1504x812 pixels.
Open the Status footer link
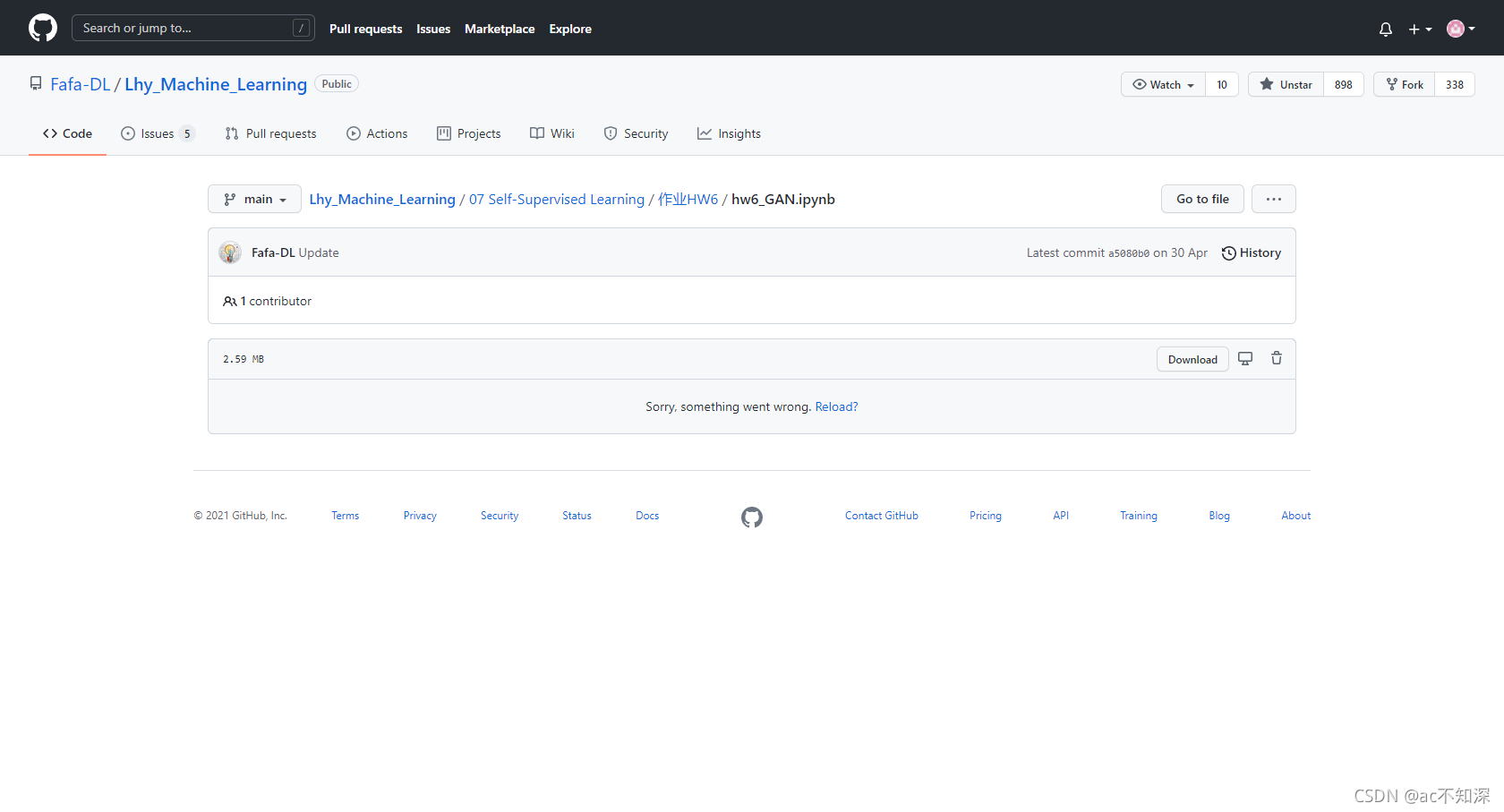577,516
